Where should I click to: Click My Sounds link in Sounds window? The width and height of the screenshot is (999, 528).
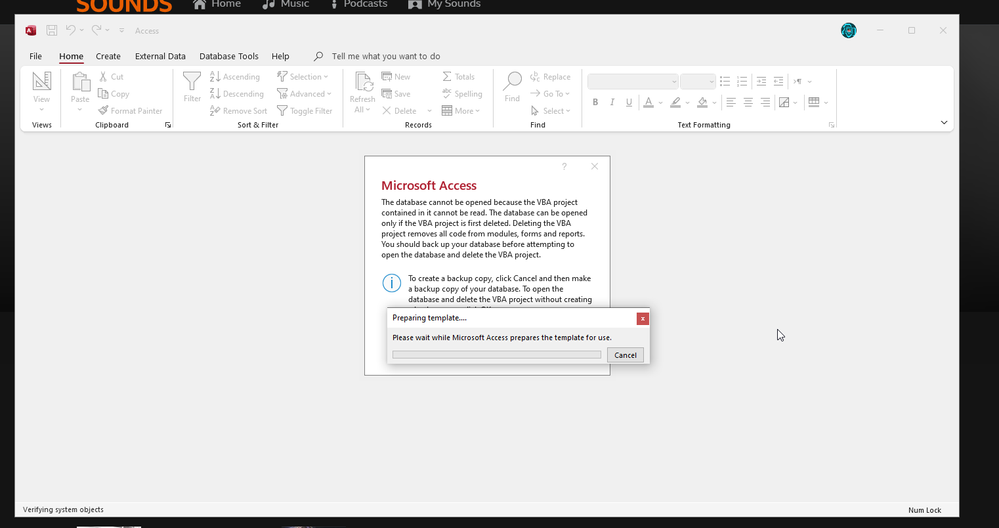(x=445, y=4)
